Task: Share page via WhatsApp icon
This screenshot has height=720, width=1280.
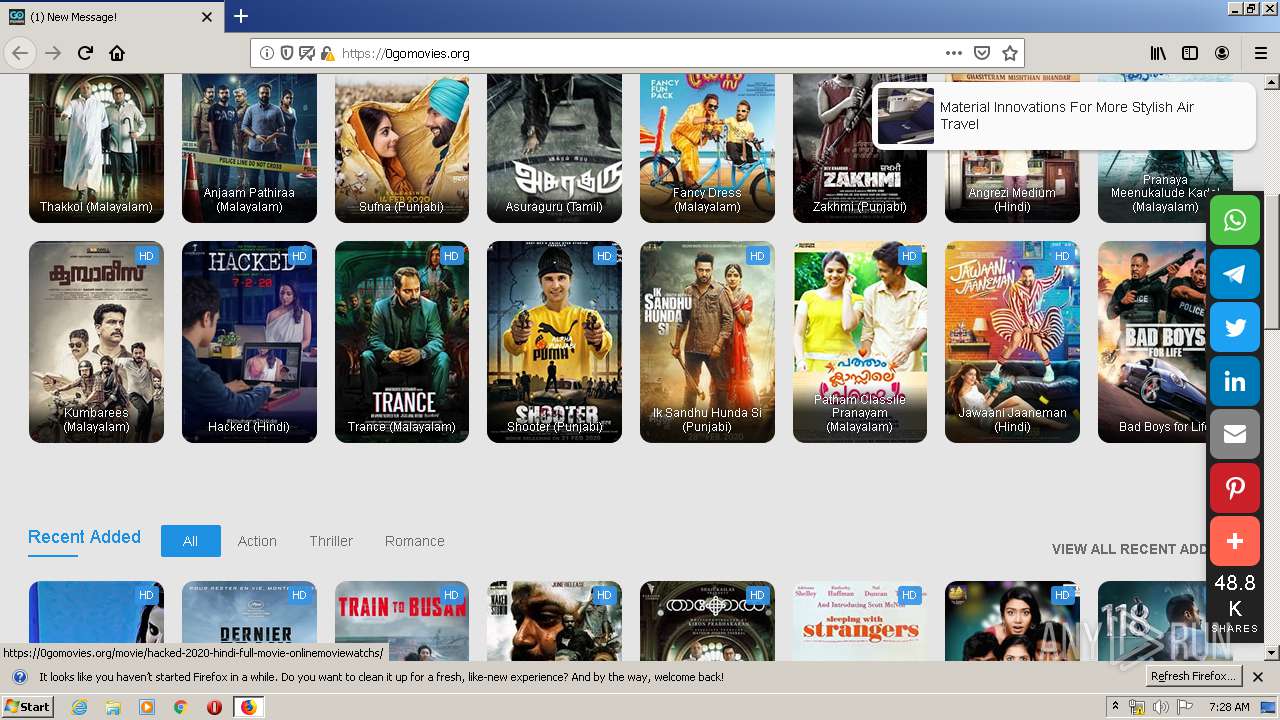Action: pyautogui.click(x=1235, y=220)
